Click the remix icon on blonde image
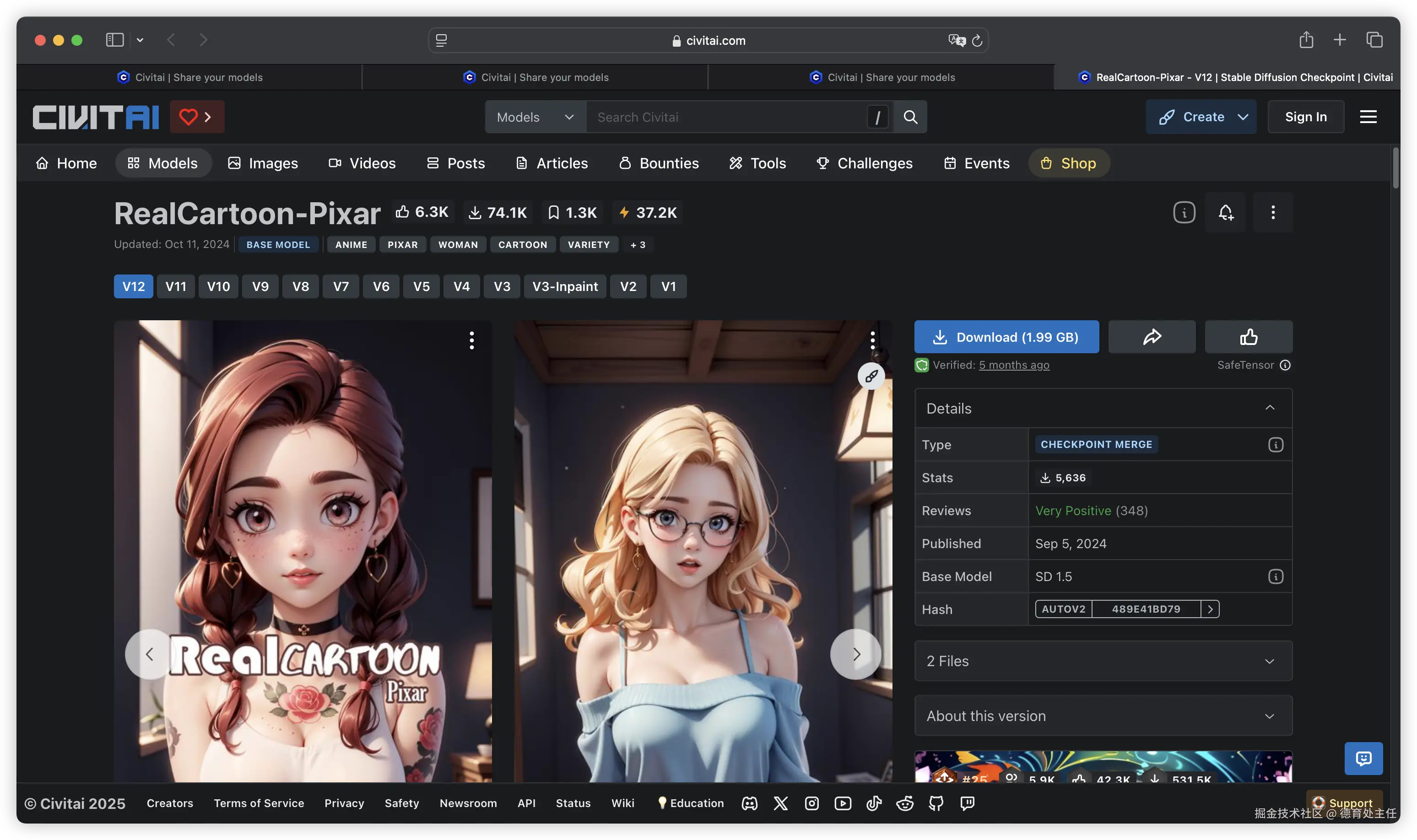The height and width of the screenshot is (840, 1417). point(871,376)
